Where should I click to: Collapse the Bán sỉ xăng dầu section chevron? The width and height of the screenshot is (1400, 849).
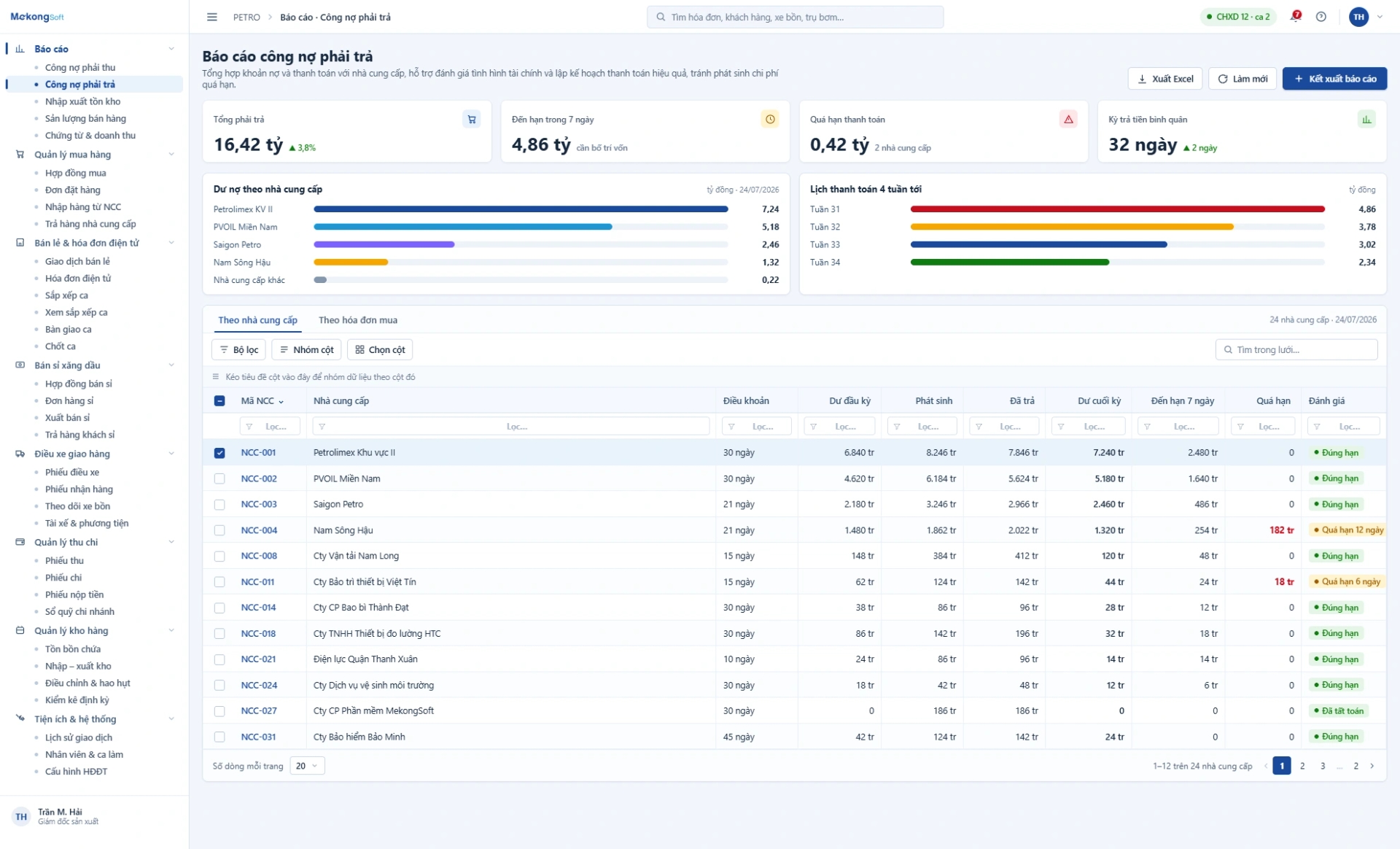point(171,365)
